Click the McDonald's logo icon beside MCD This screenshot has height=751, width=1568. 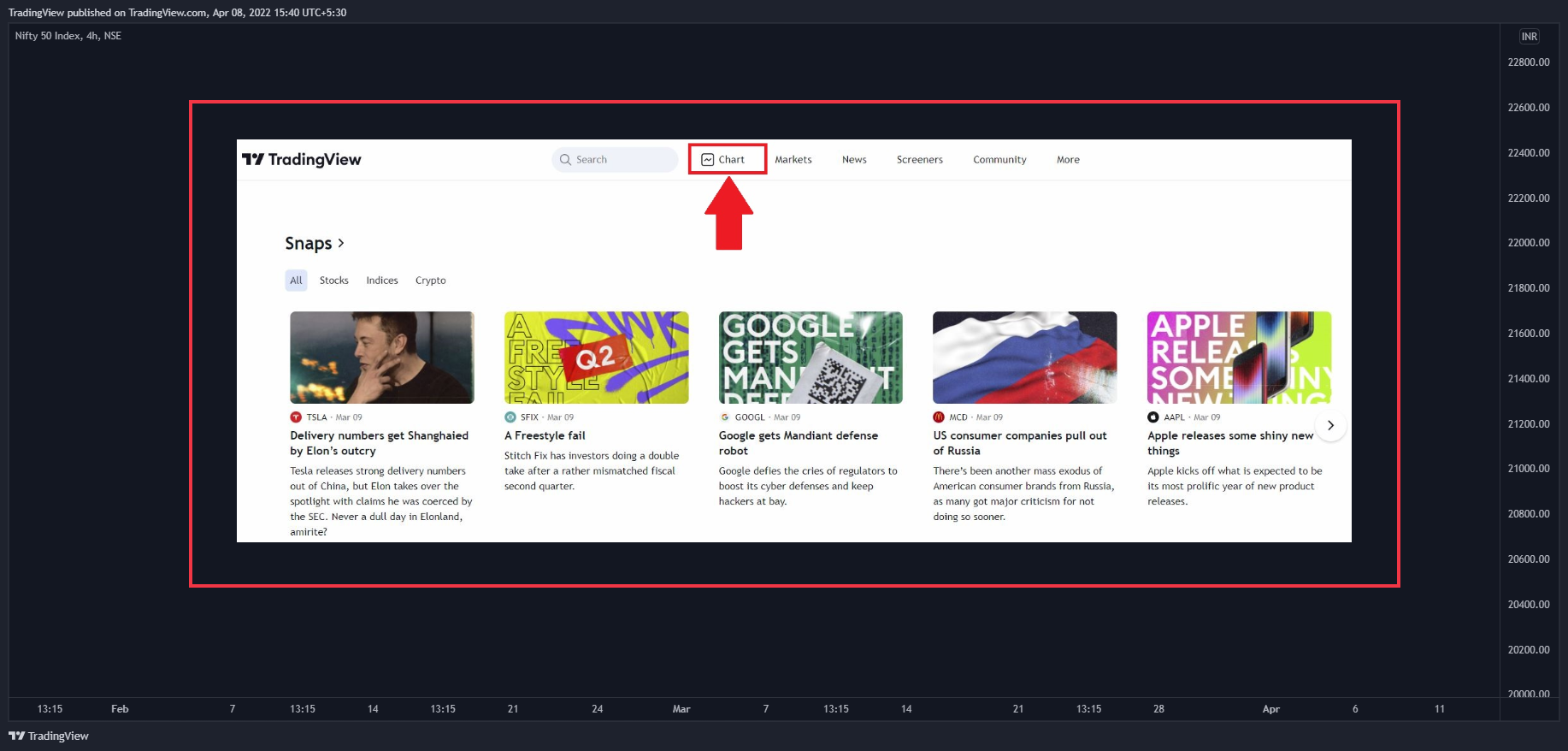coord(939,417)
